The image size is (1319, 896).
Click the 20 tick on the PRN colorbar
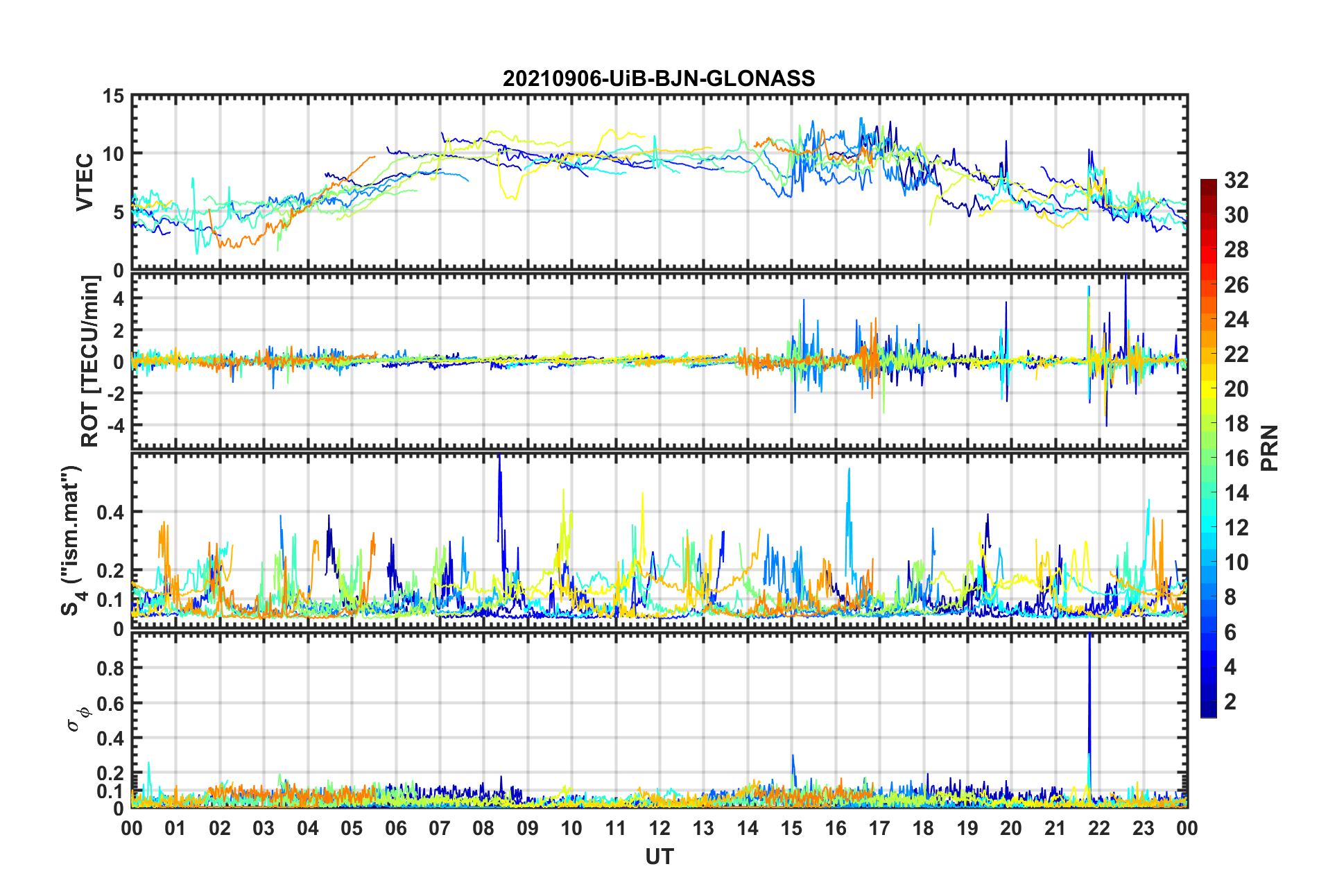click(1236, 389)
